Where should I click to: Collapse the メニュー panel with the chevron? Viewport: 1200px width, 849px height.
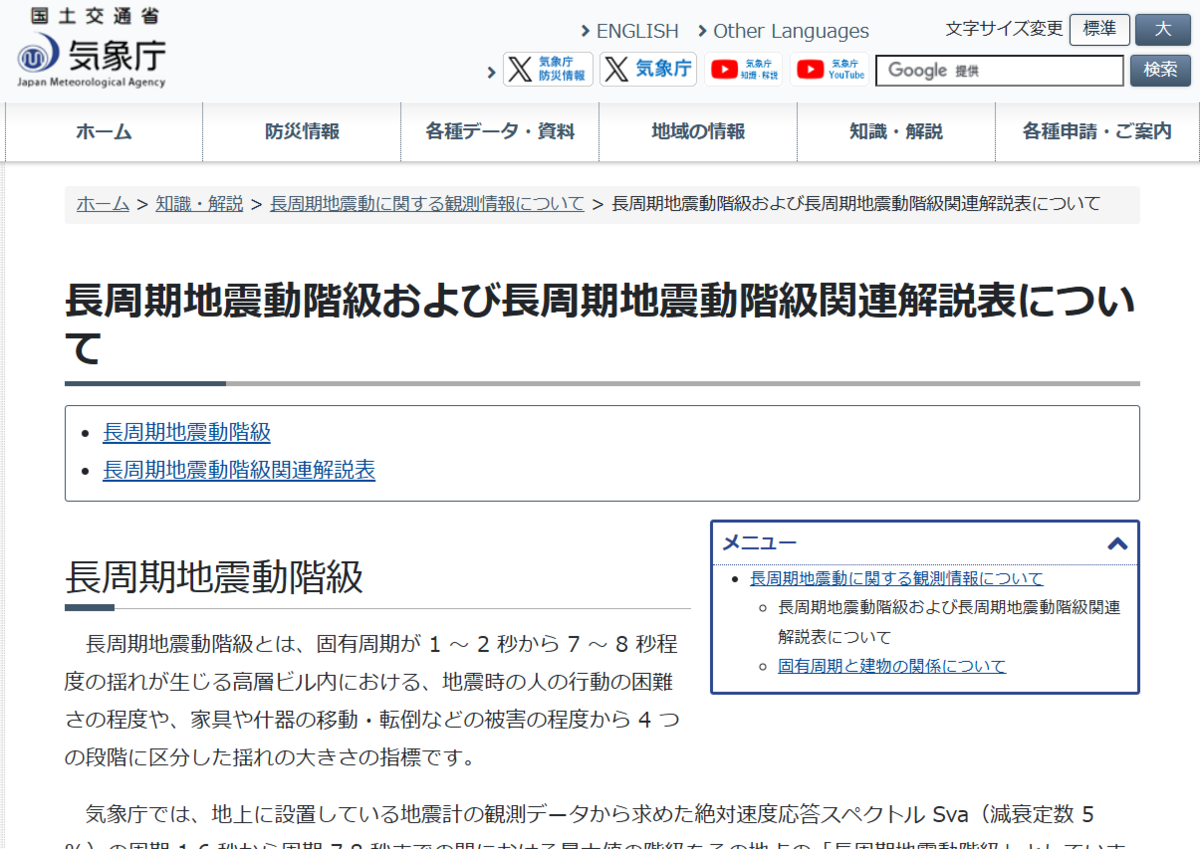click(x=1117, y=544)
